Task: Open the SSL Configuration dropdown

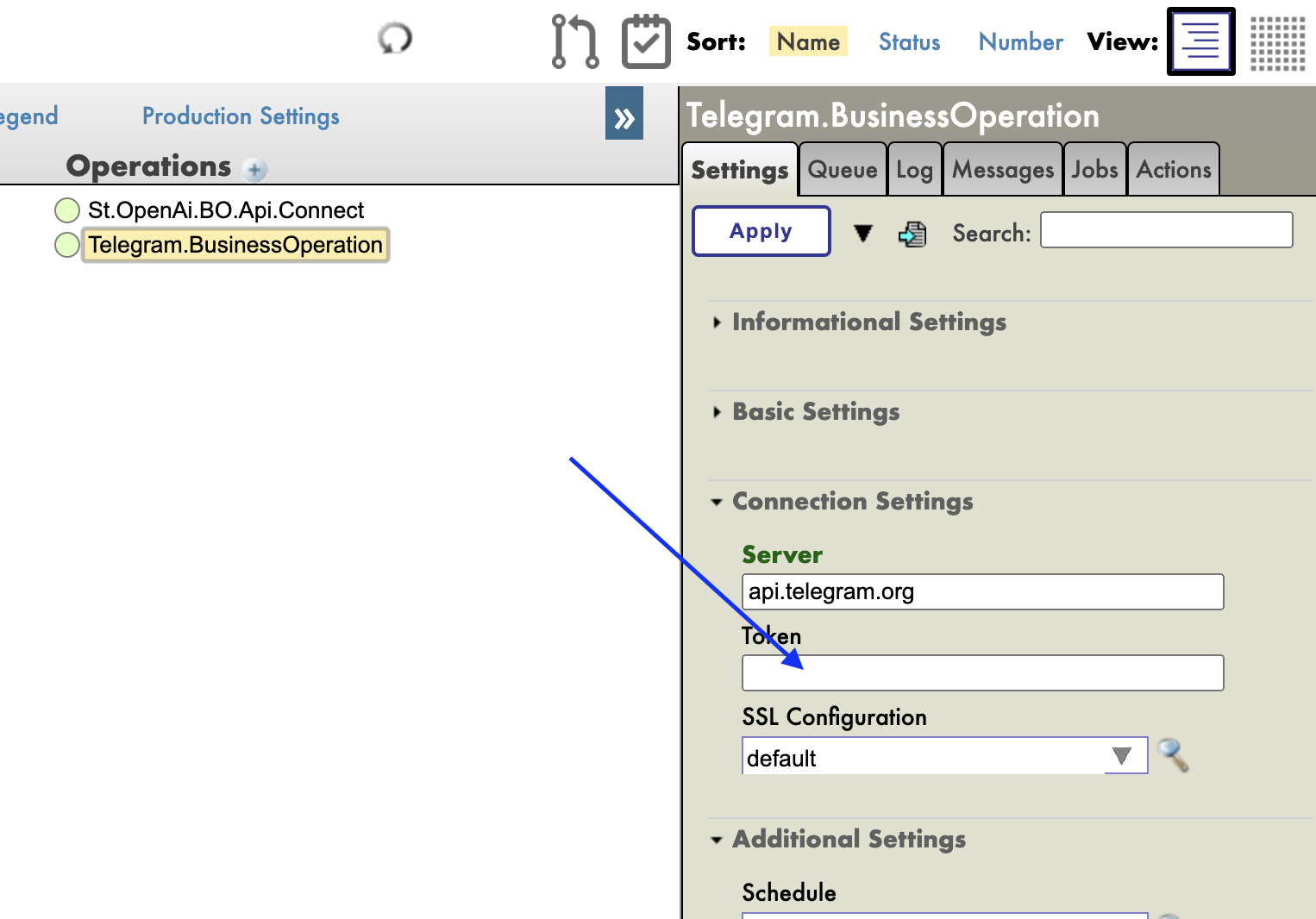Action: (x=1121, y=756)
